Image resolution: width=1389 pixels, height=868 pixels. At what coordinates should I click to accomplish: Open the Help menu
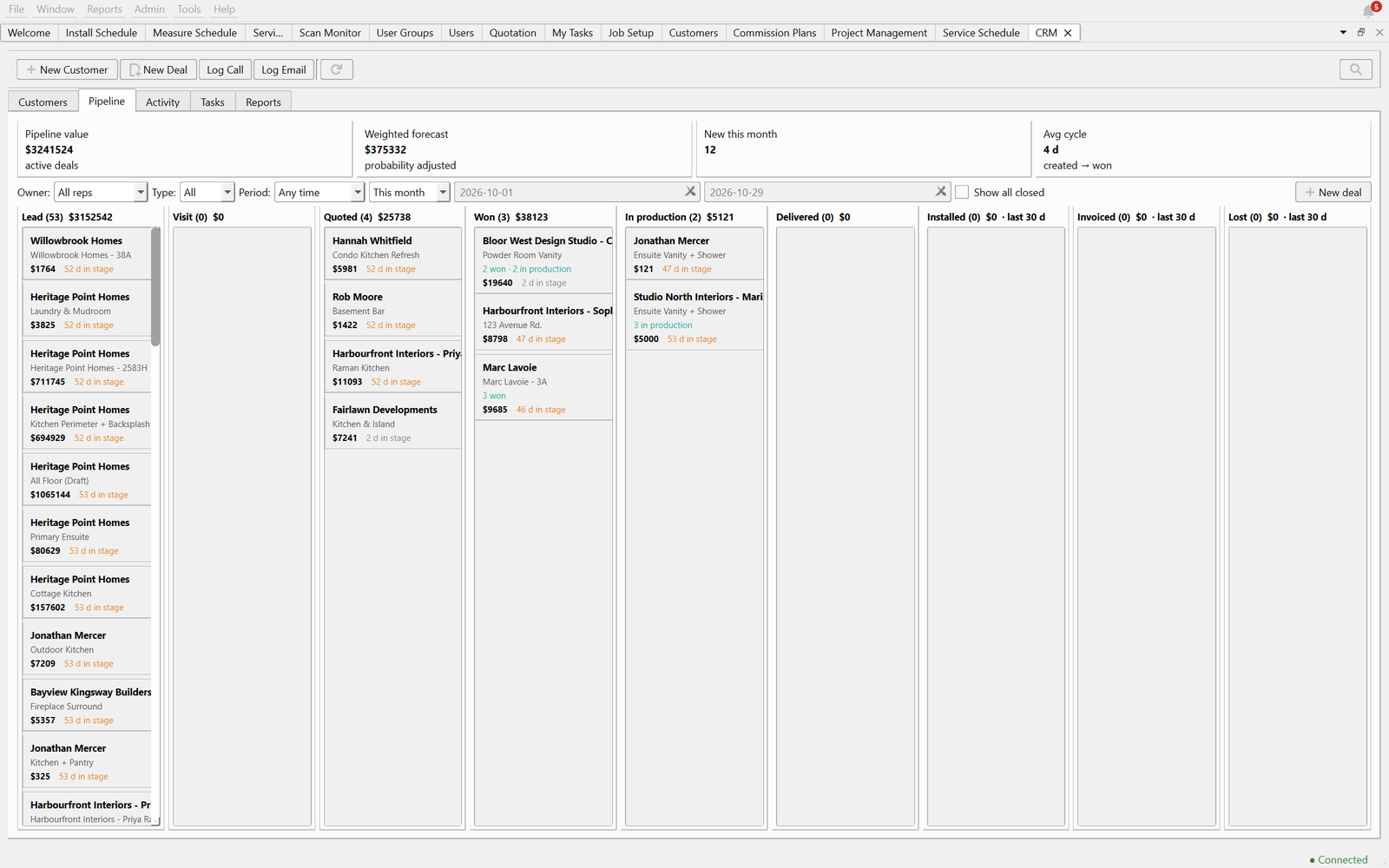(224, 9)
